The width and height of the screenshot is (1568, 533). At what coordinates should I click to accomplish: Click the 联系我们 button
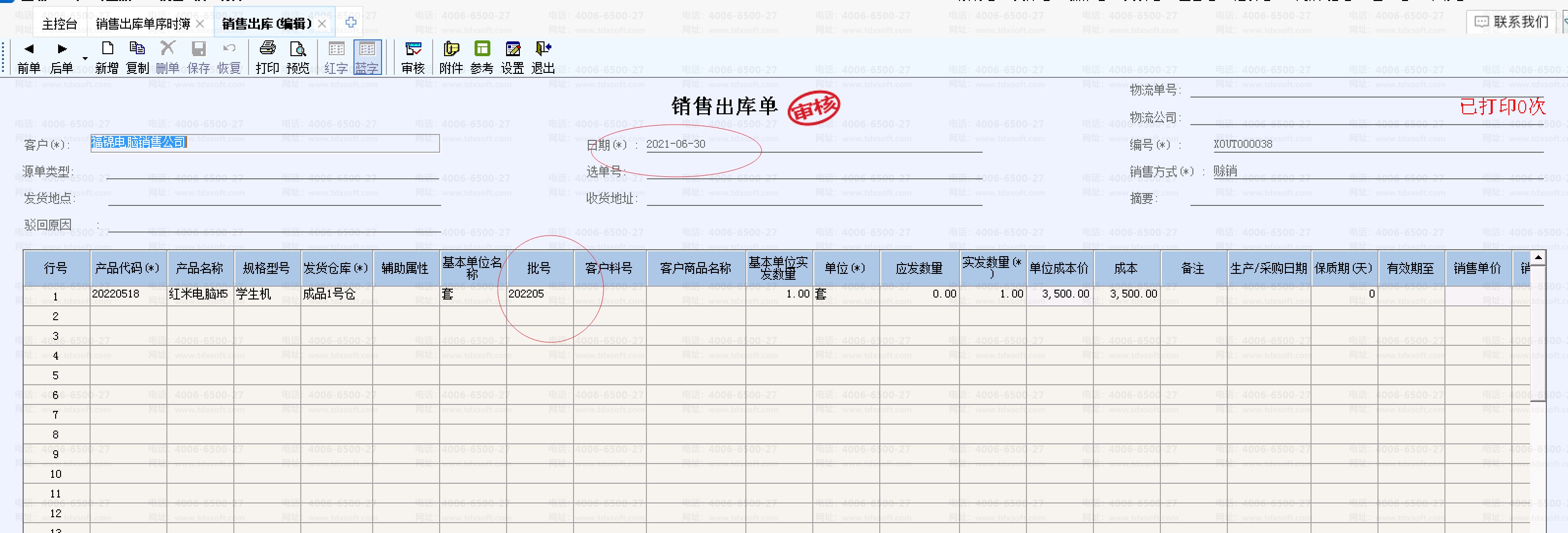[1512, 22]
